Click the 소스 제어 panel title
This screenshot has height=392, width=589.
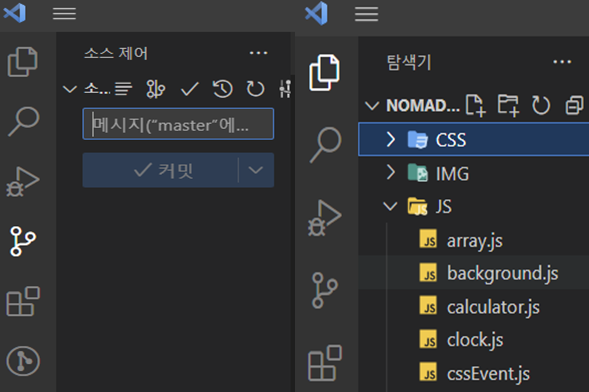116,53
